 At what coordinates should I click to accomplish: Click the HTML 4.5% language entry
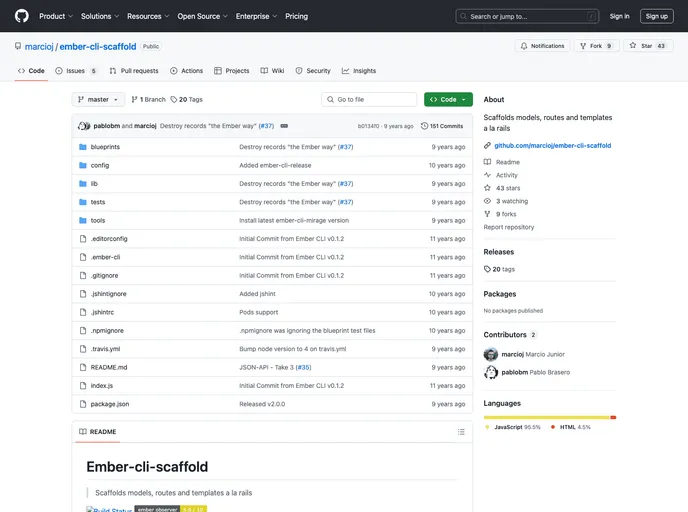click(571, 427)
